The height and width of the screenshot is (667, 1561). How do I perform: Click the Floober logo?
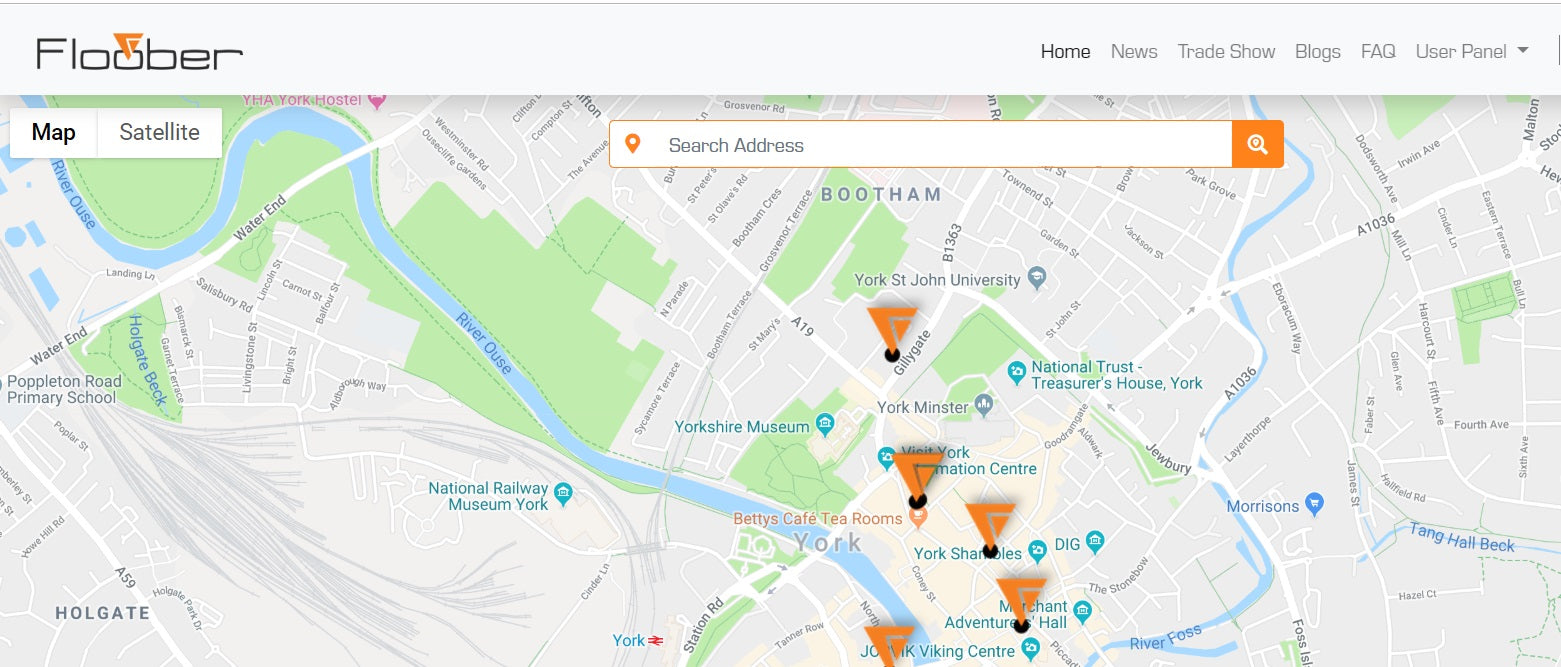(139, 52)
